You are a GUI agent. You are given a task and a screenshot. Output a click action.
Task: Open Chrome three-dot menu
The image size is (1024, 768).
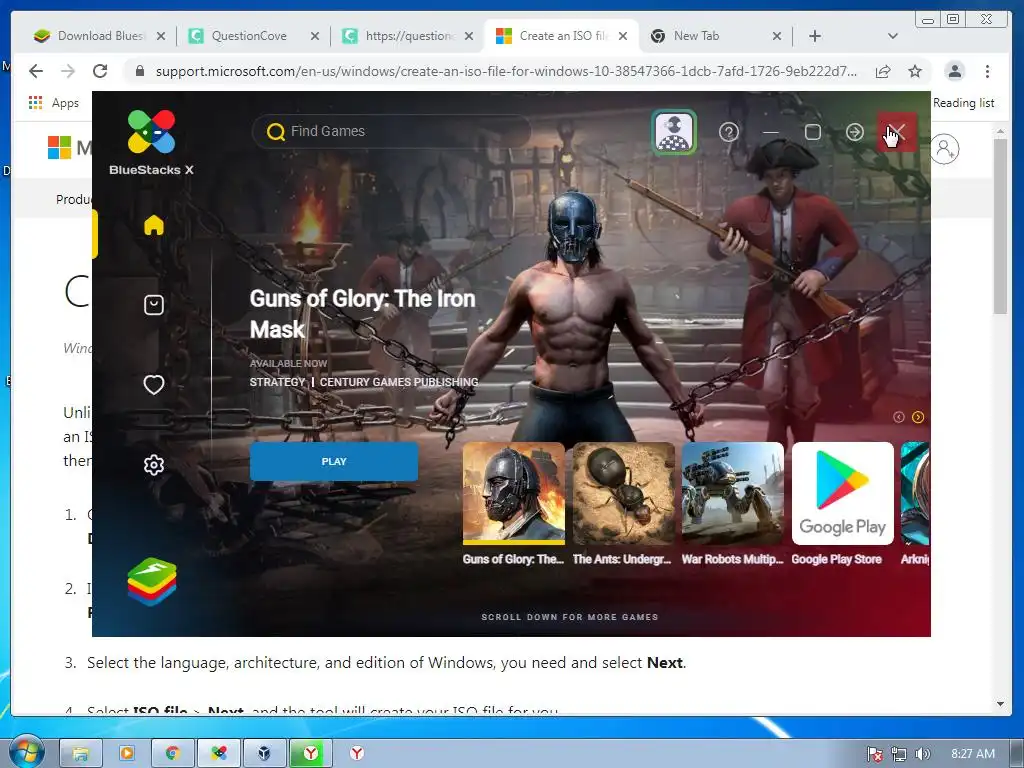tap(987, 71)
